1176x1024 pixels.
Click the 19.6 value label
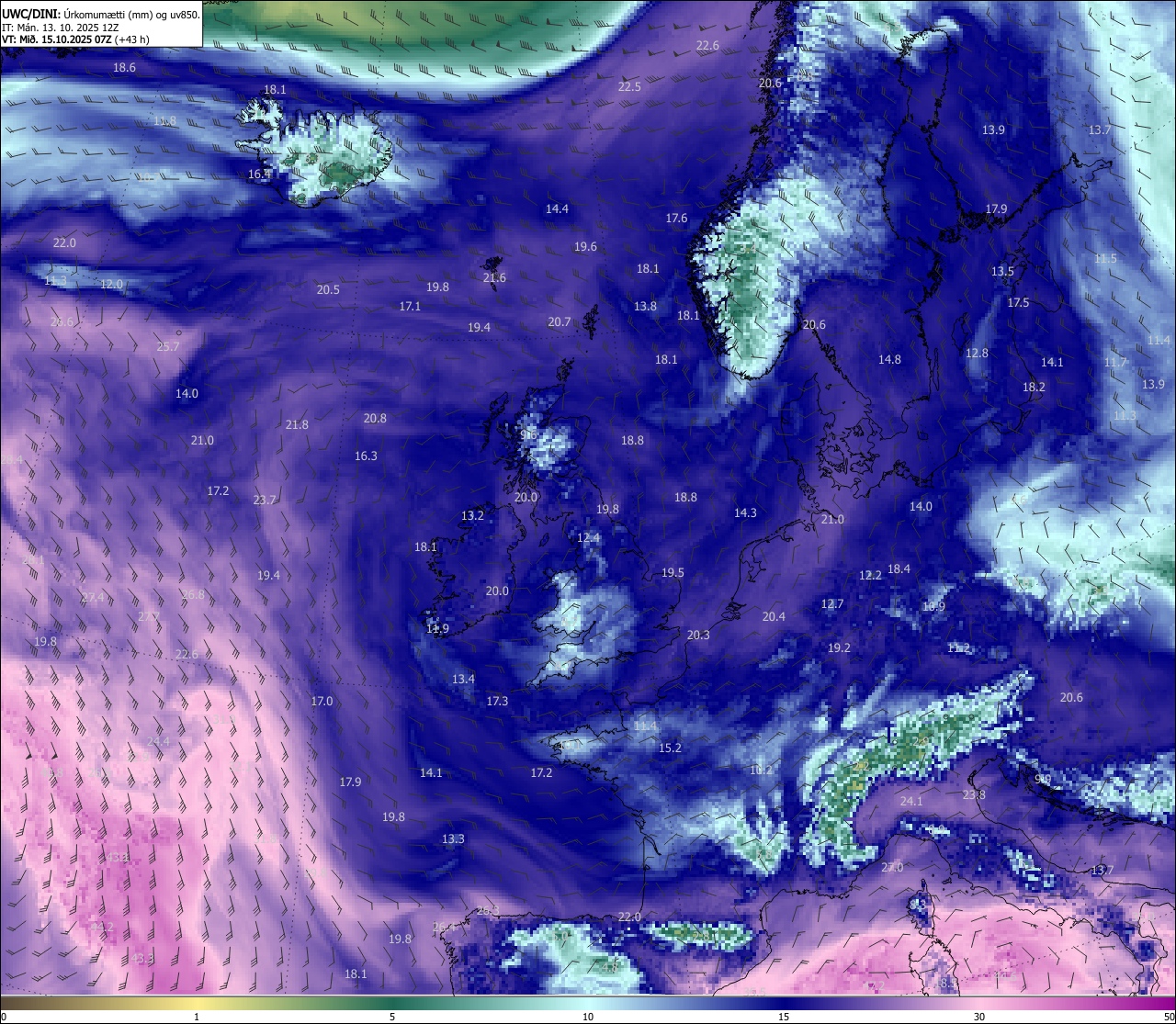pyautogui.click(x=585, y=247)
